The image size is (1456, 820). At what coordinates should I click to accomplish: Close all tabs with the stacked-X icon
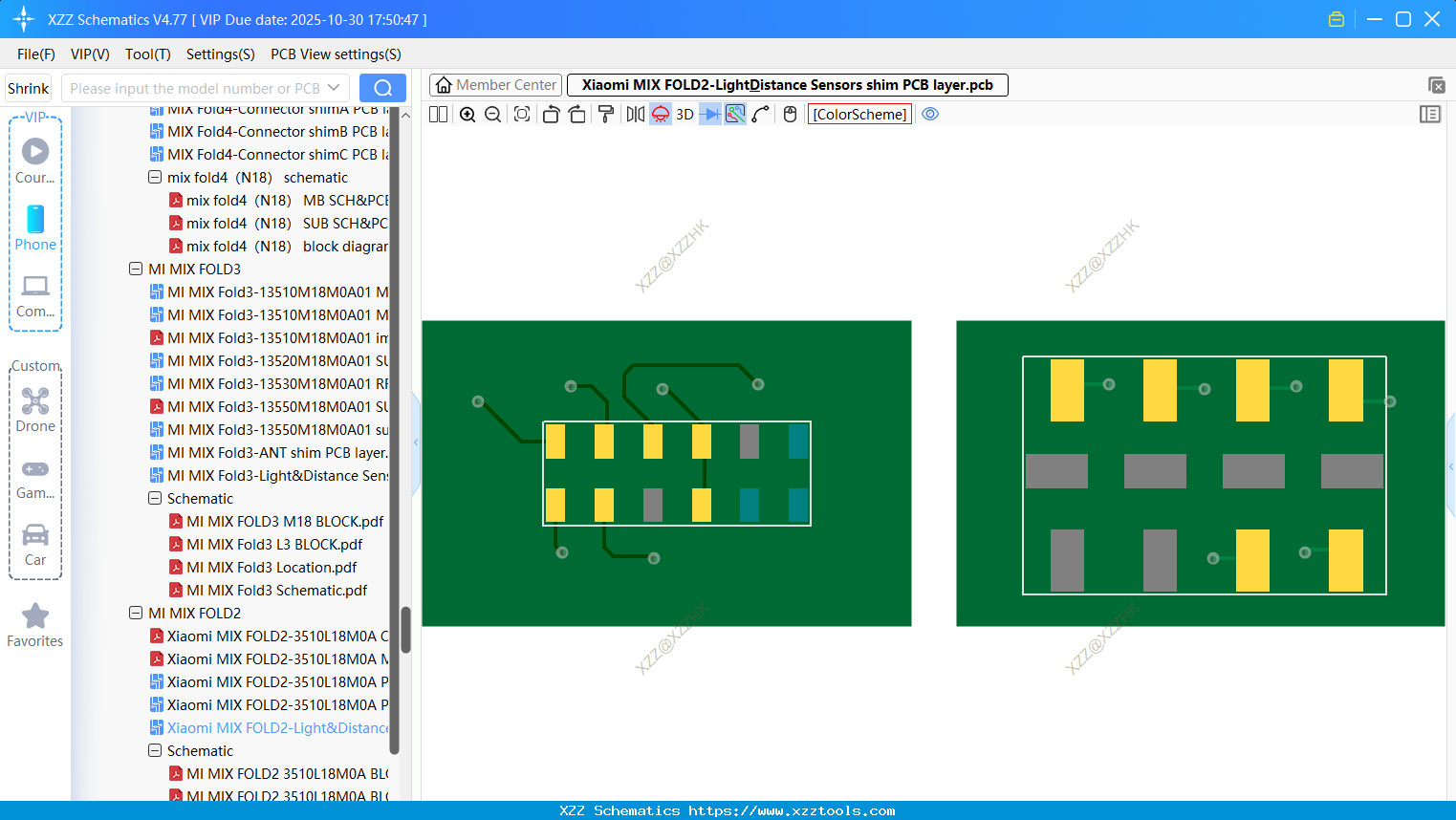[1436, 85]
